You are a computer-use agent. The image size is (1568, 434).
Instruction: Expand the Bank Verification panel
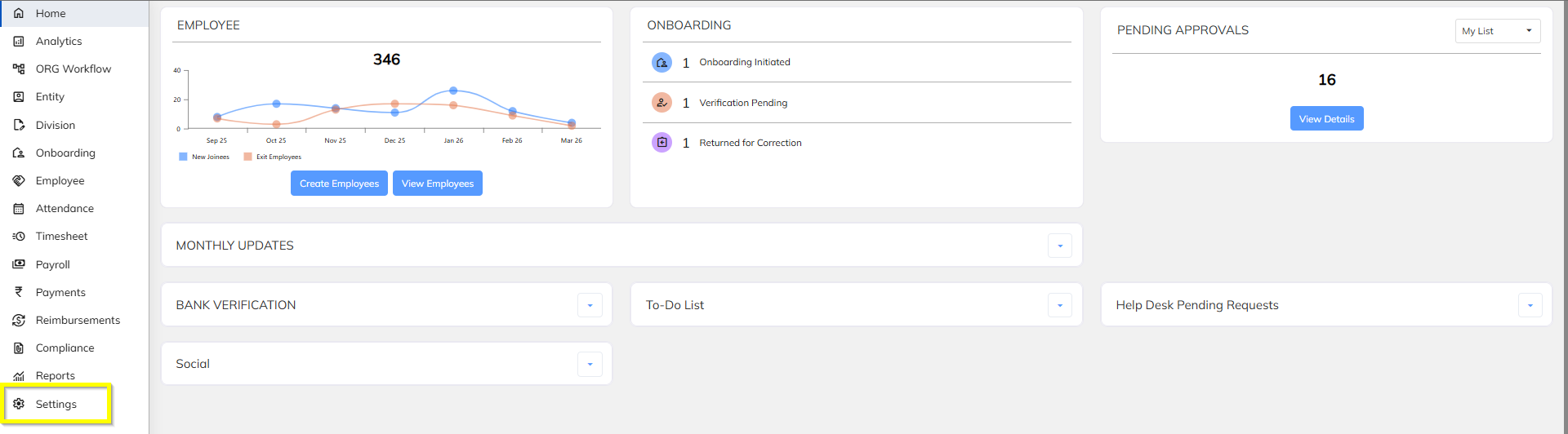590,305
